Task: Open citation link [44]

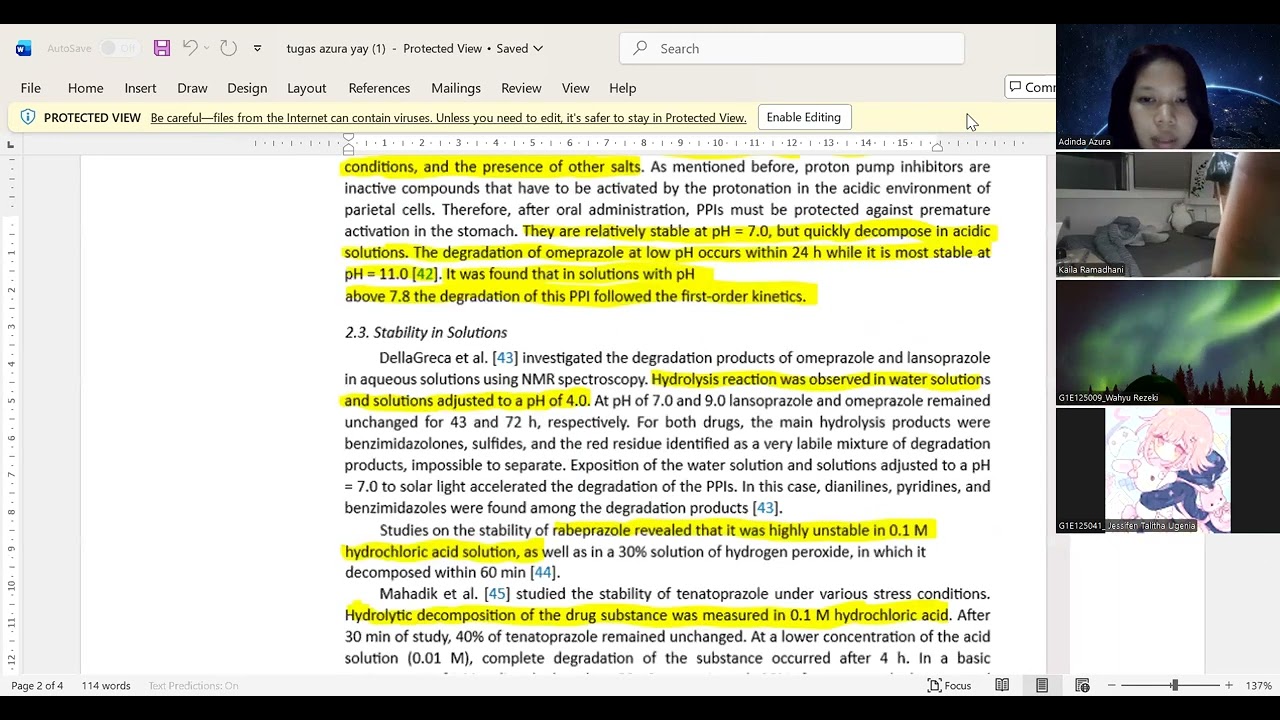Action: (x=543, y=573)
